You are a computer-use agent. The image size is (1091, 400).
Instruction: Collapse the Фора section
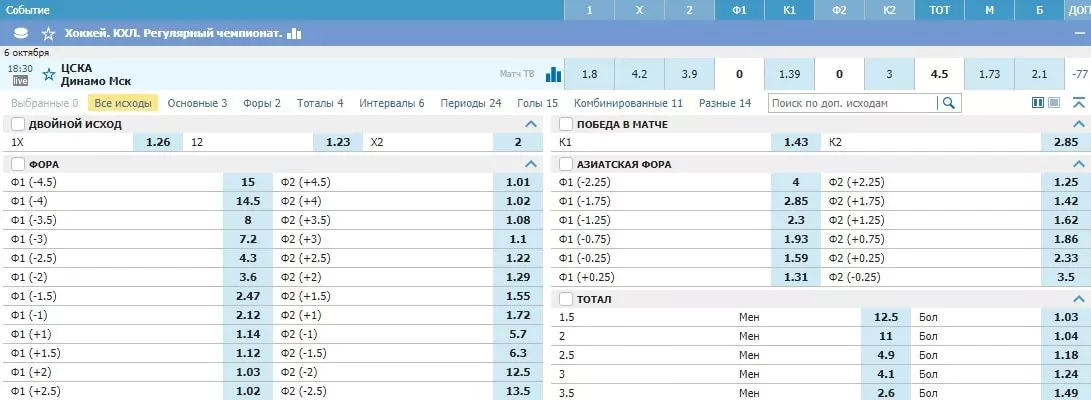(531, 165)
